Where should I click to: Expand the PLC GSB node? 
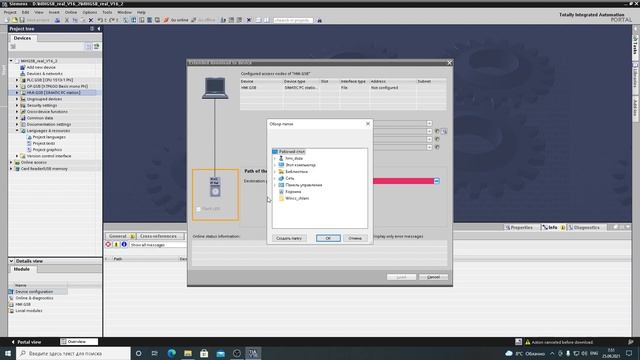coord(17,80)
